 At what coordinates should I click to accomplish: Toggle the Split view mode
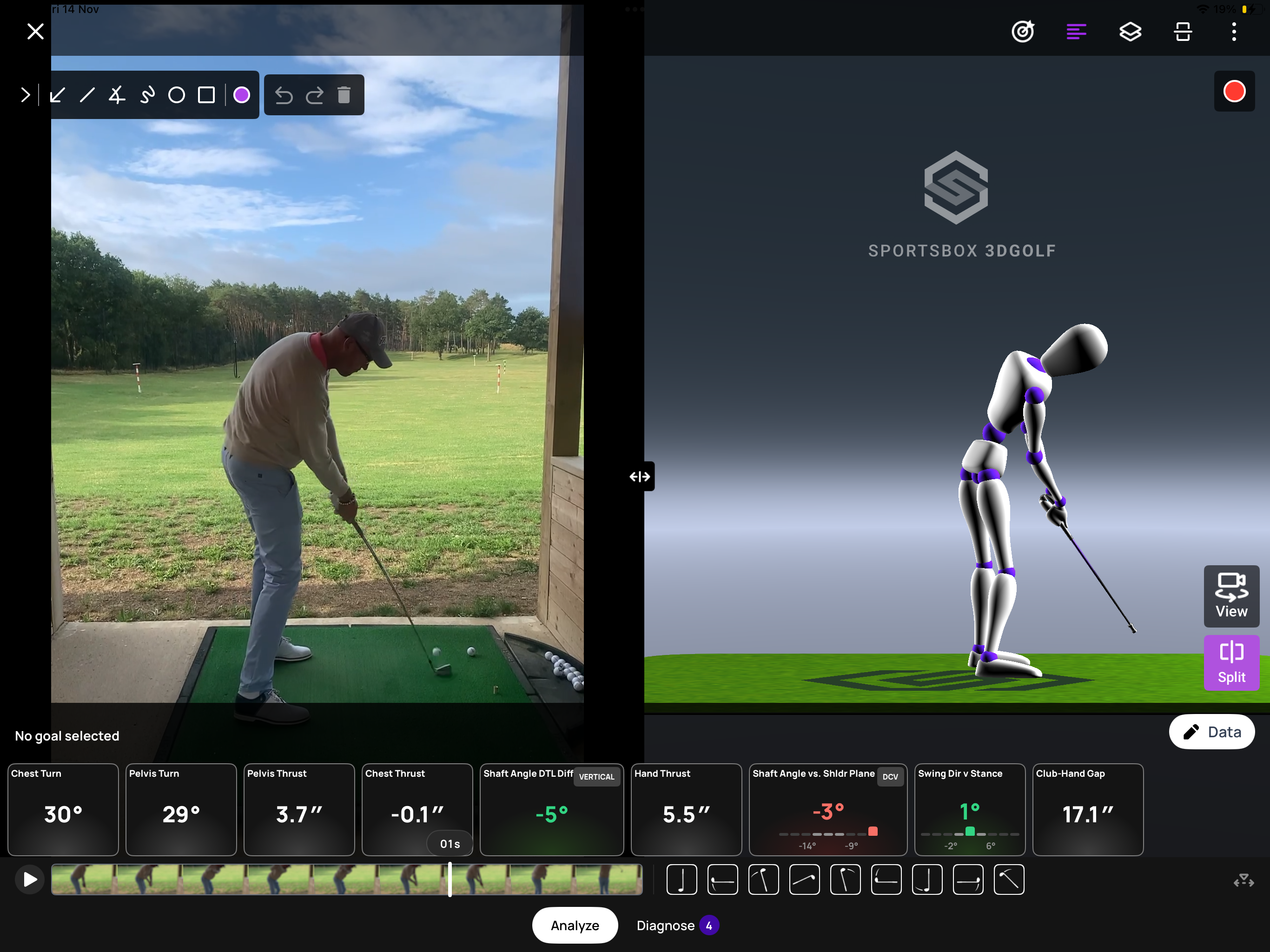[x=1231, y=662]
